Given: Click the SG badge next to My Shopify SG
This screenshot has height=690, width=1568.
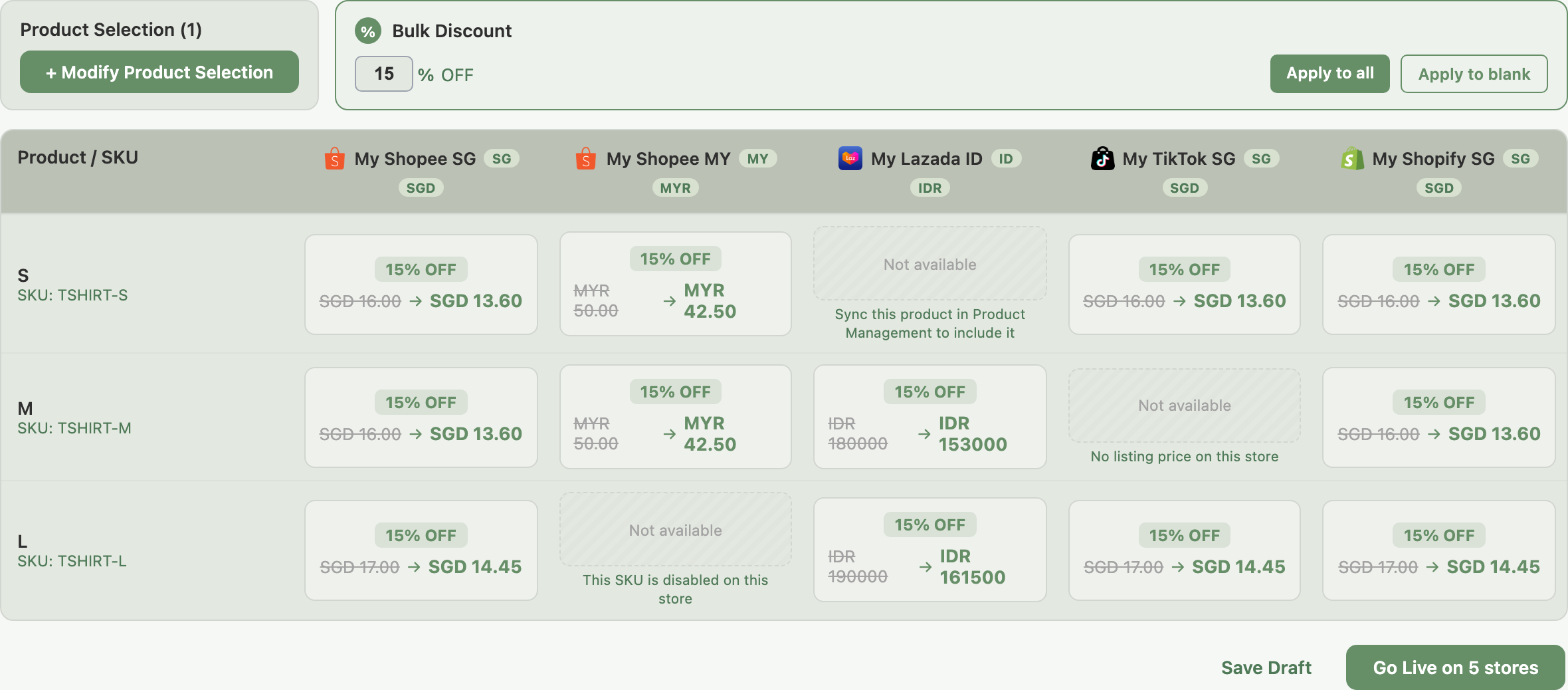Looking at the screenshot, I should (1520, 159).
